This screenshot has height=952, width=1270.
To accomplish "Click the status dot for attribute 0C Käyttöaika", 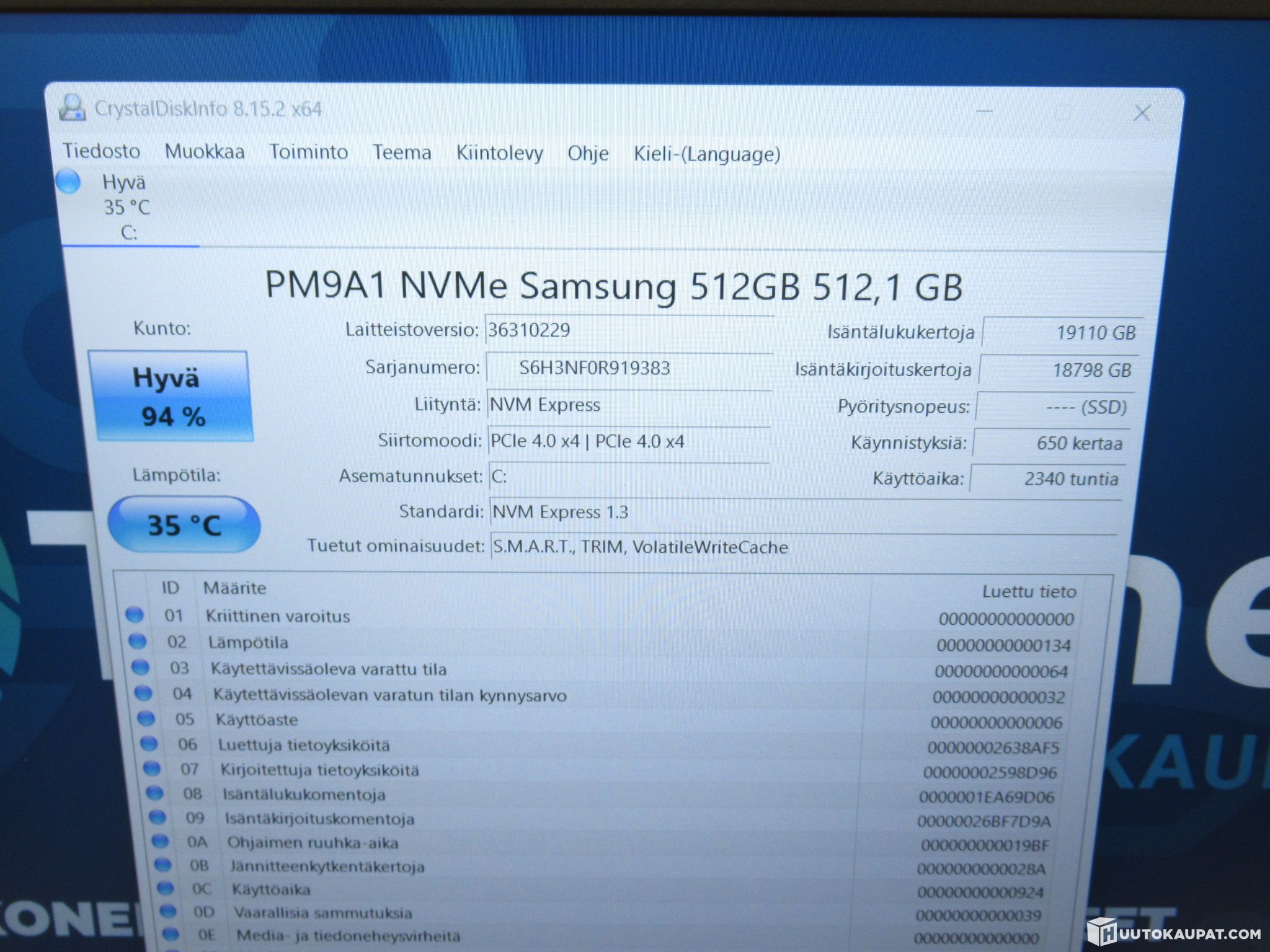I will click(x=165, y=888).
